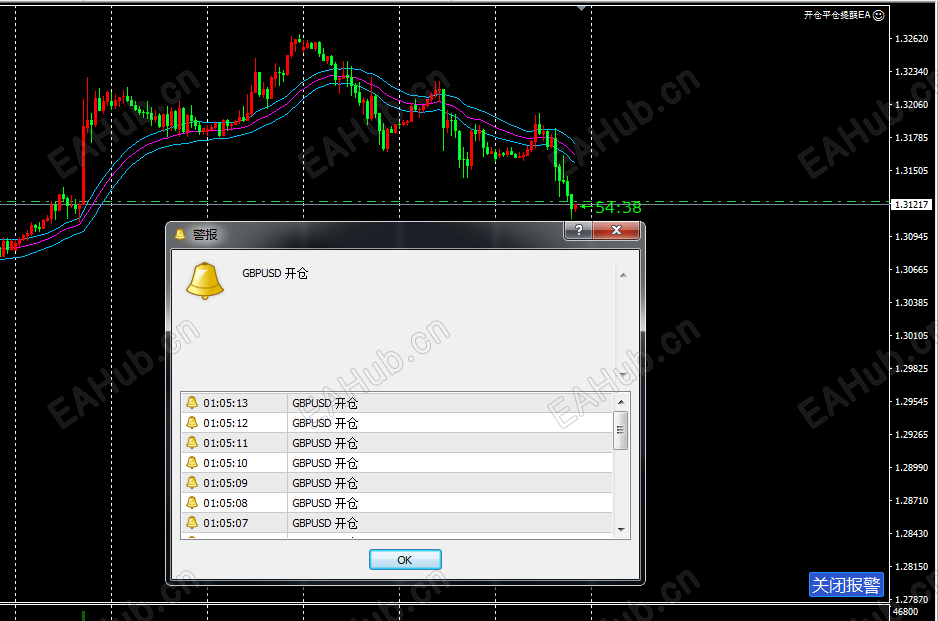Image resolution: width=938 pixels, height=621 pixels.
Task: Select the 01:05:13 alert row
Action: 397,403
